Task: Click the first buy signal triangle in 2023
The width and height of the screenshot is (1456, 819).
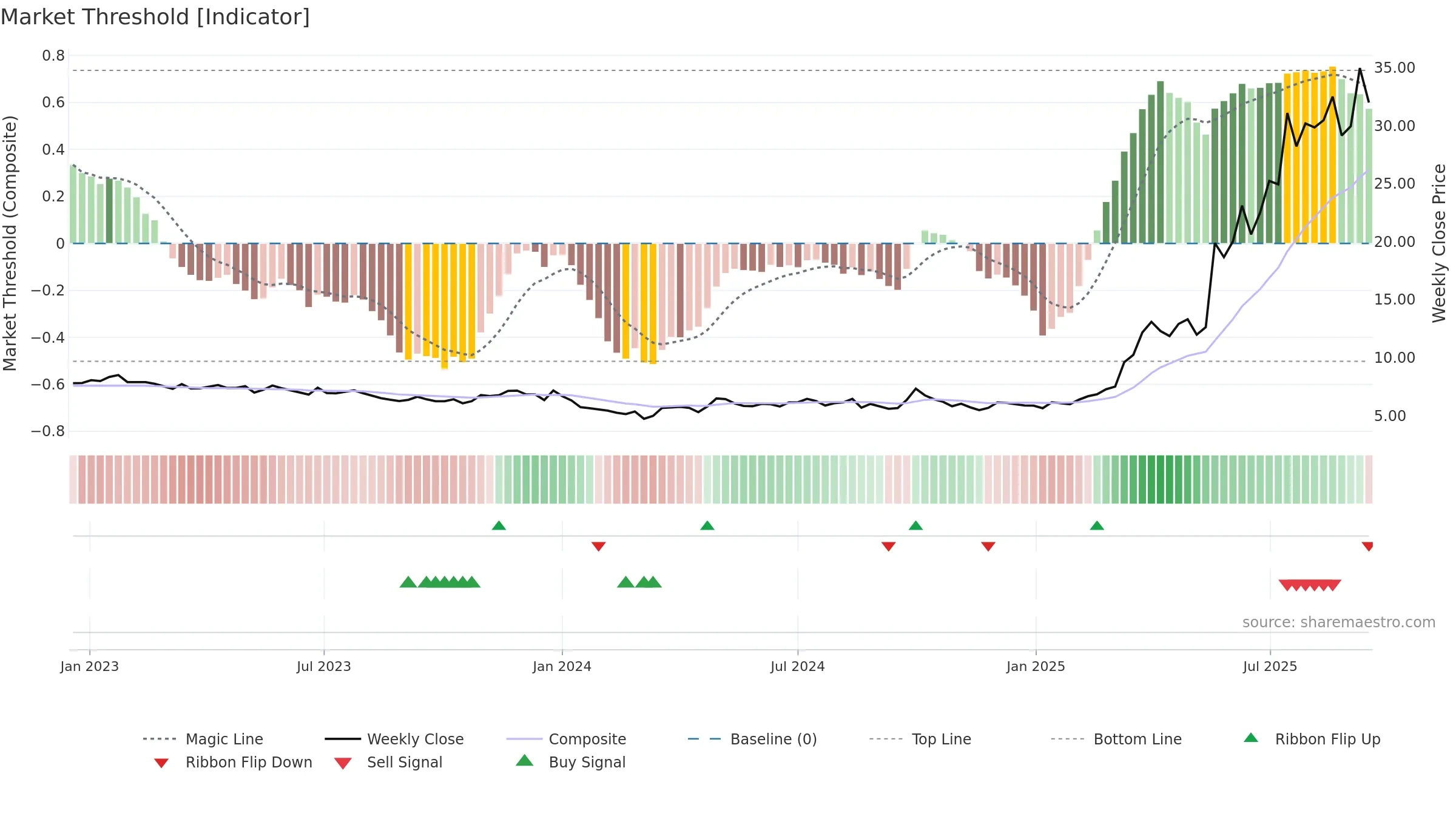Action: point(408,582)
